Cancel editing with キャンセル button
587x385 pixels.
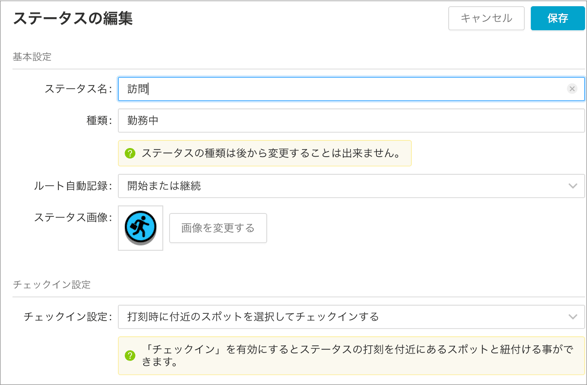click(486, 18)
